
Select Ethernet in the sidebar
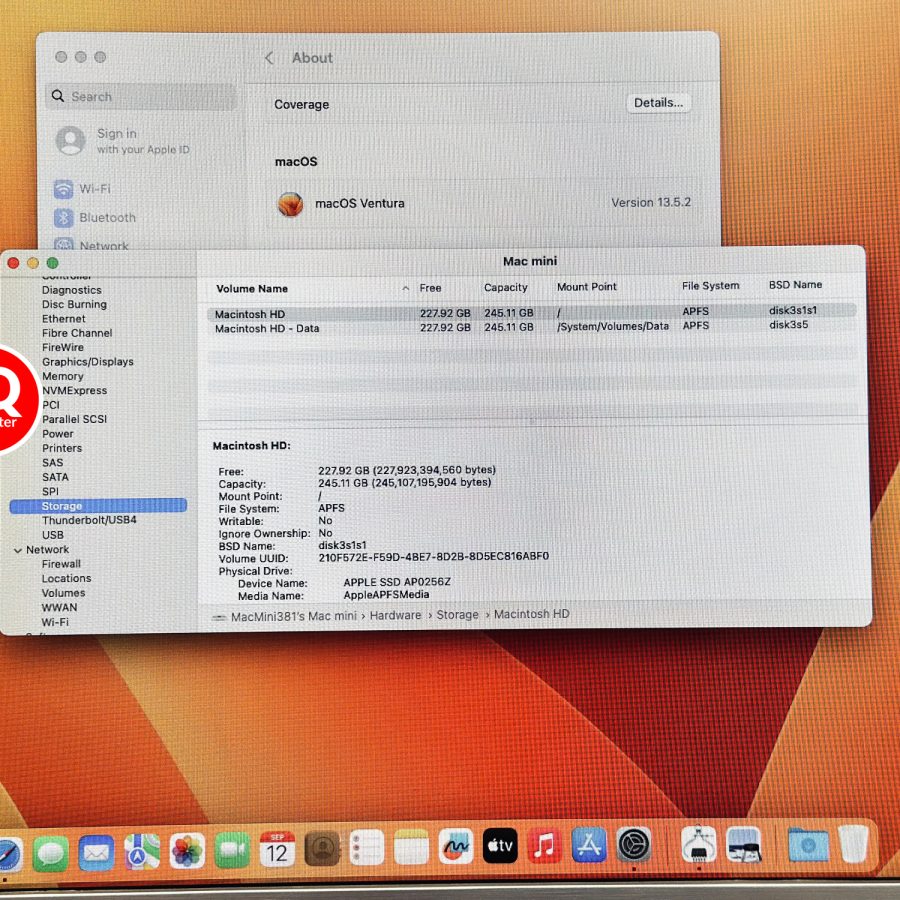coord(64,319)
